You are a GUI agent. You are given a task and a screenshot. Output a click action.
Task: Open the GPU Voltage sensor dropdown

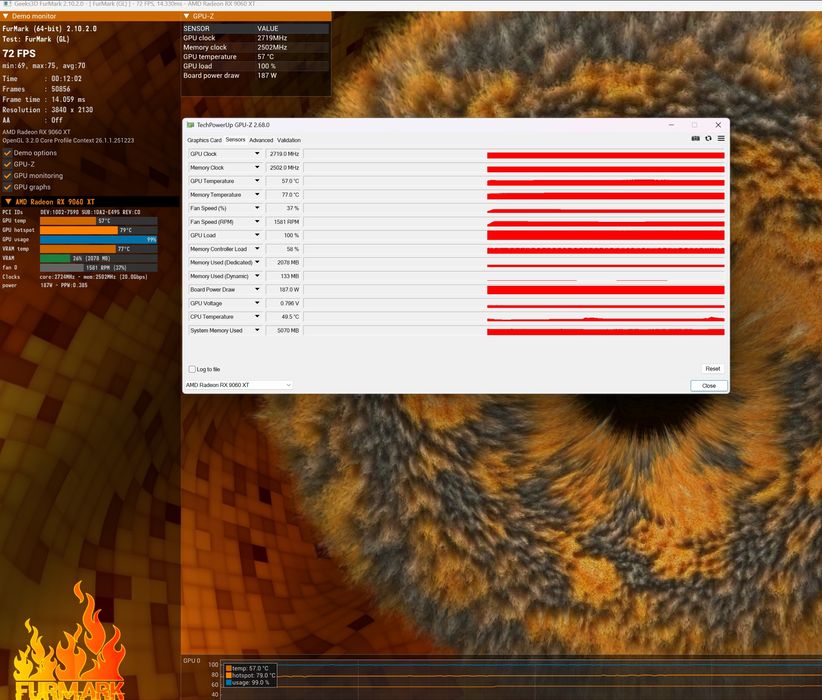[x=257, y=303]
